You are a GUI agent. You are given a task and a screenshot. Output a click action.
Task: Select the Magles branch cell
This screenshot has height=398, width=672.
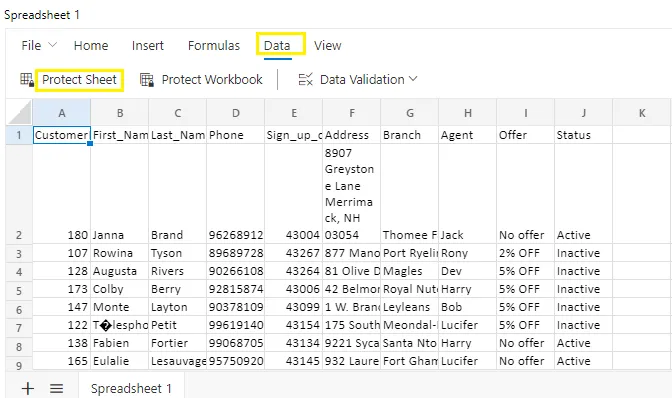[x=409, y=271]
